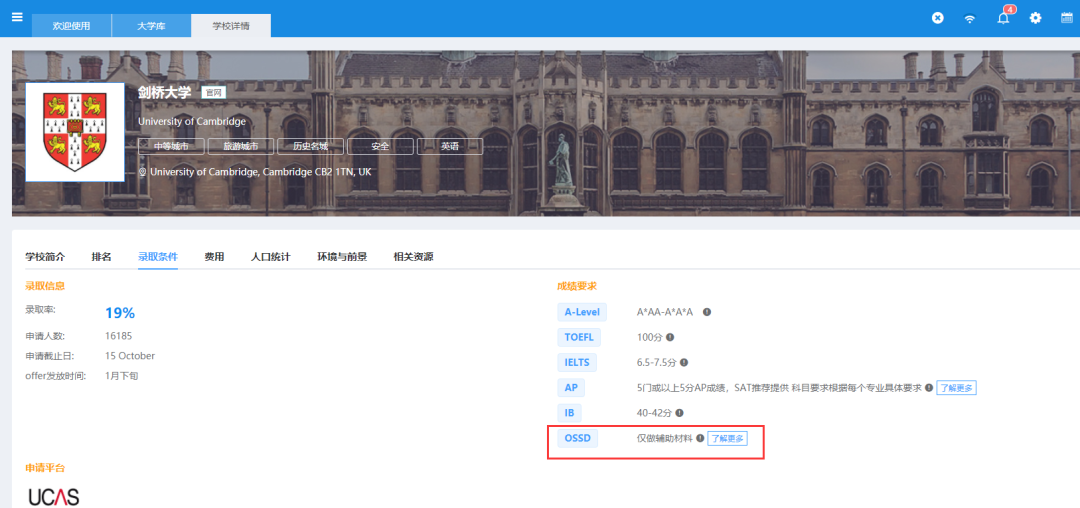
Task: Click the 录取信息 heading
Action: 45,286
